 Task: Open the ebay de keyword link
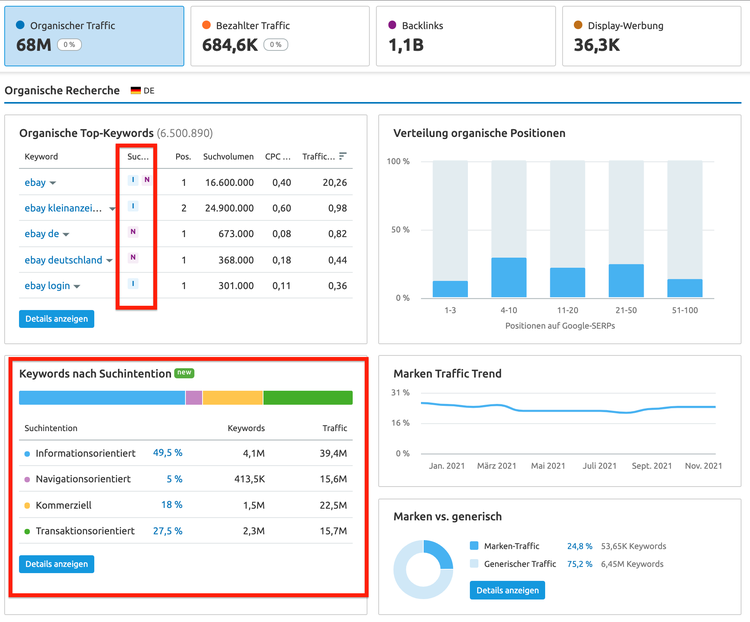(x=42, y=234)
